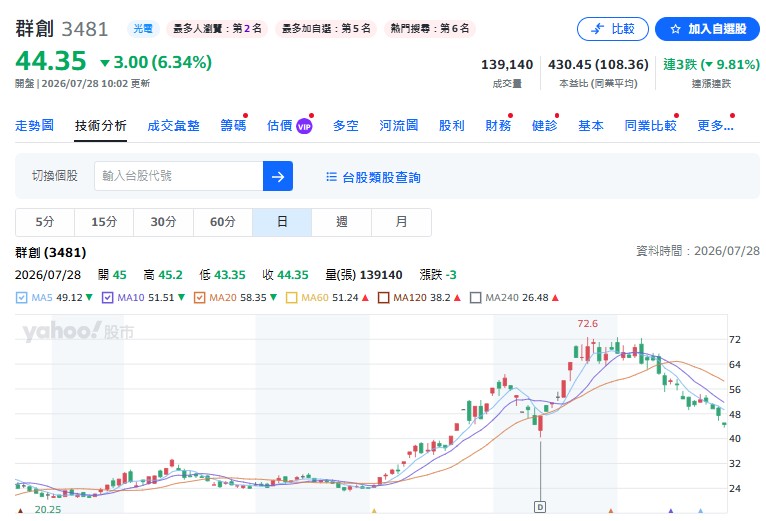766x521 pixels.
Task: Switch to the 多空 tab
Action: click(345, 126)
